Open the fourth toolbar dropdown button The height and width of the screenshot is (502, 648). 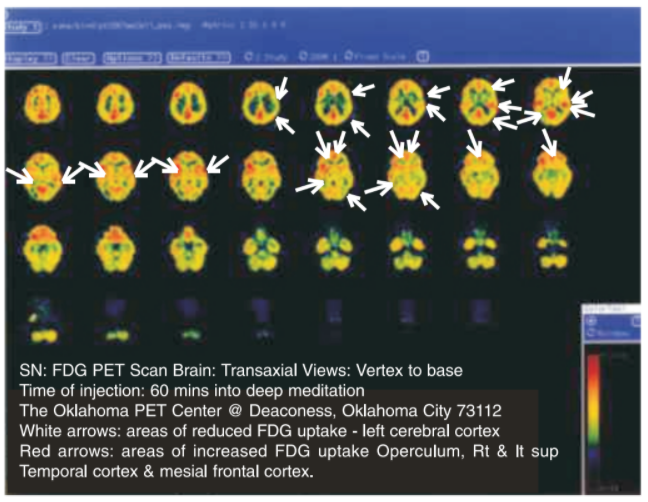[198, 58]
